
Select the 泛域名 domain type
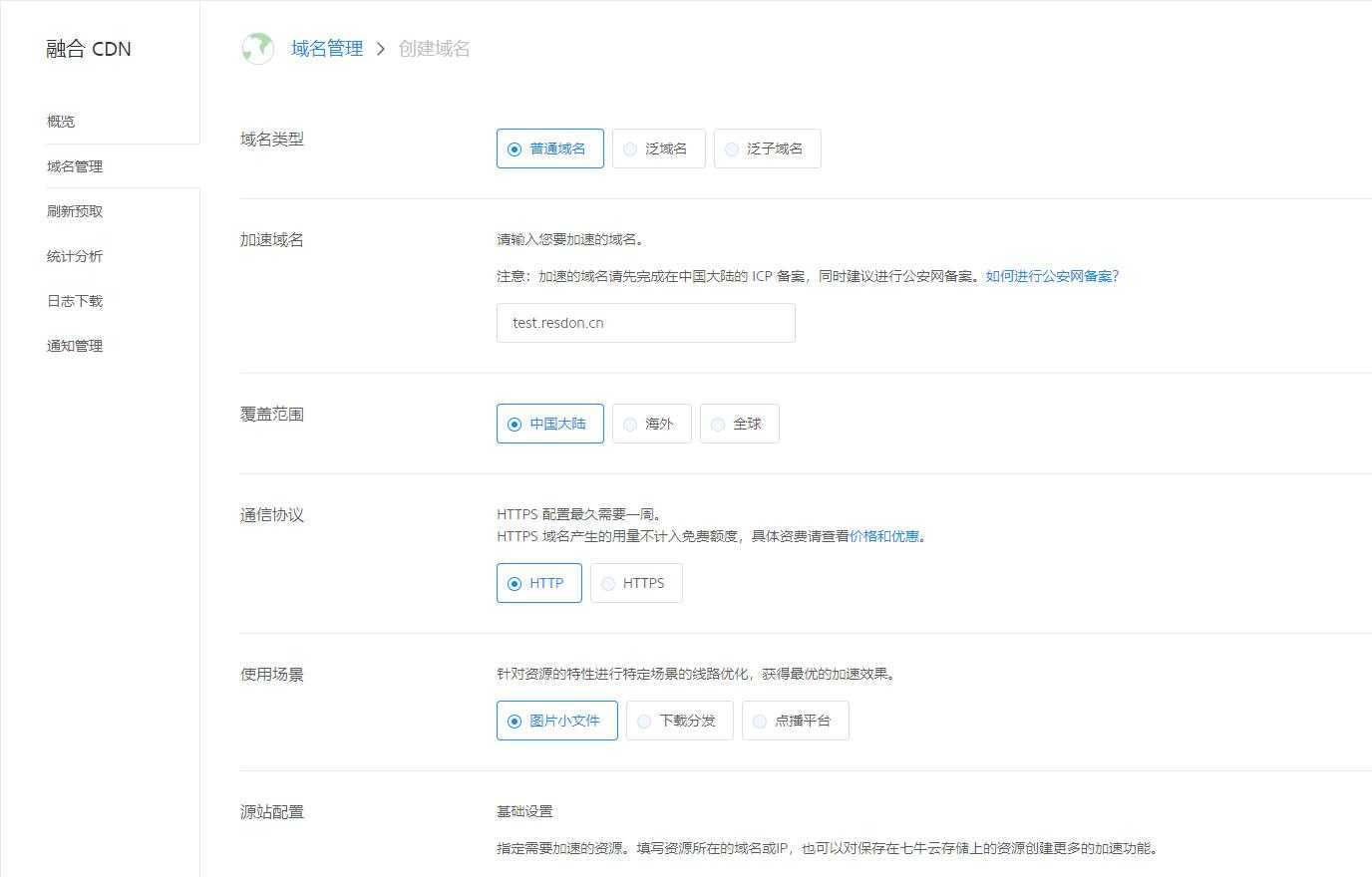tap(658, 147)
